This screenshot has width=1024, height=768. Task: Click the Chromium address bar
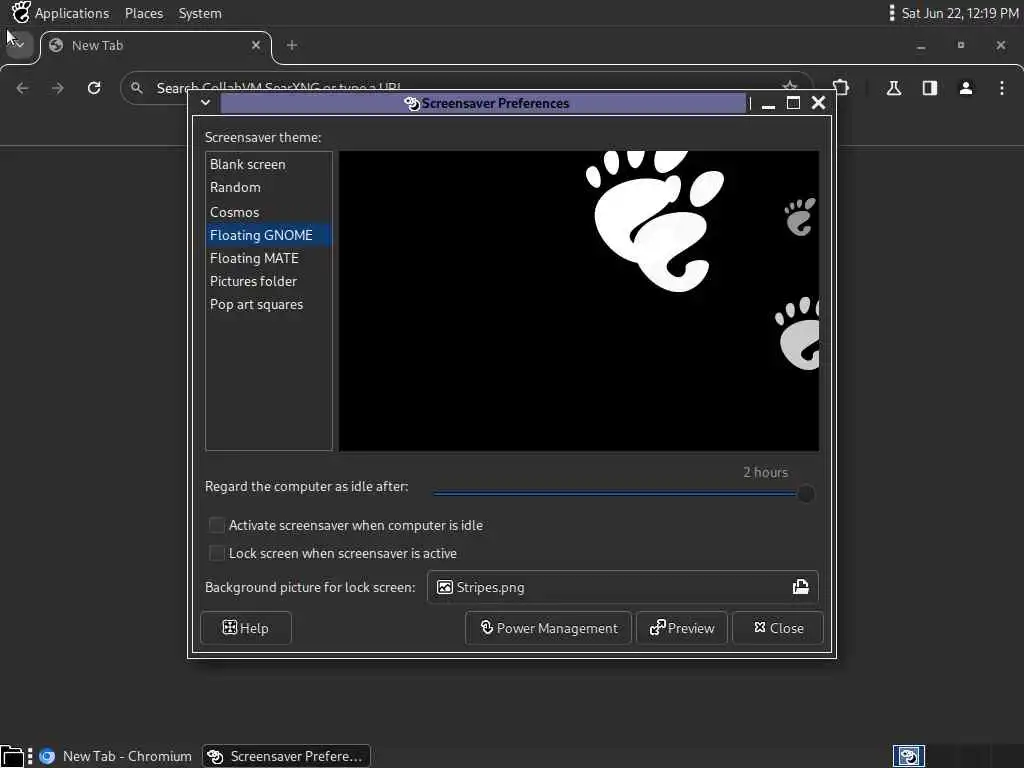click(x=466, y=88)
